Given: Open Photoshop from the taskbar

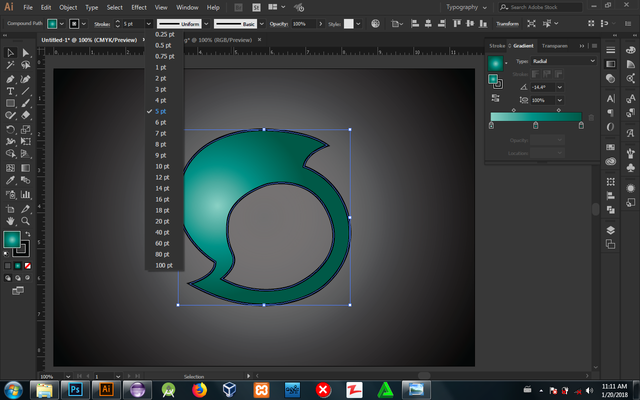Looking at the screenshot, I should click(x=73, y=388).
